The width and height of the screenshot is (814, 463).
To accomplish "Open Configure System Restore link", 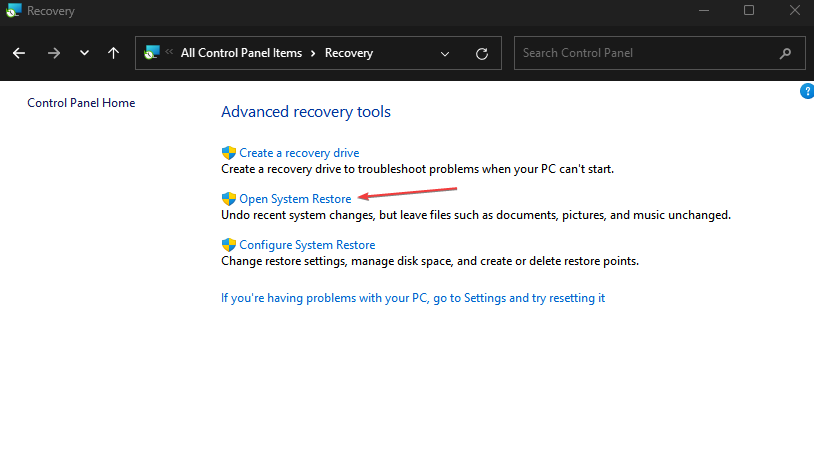I will click(307, 245).
